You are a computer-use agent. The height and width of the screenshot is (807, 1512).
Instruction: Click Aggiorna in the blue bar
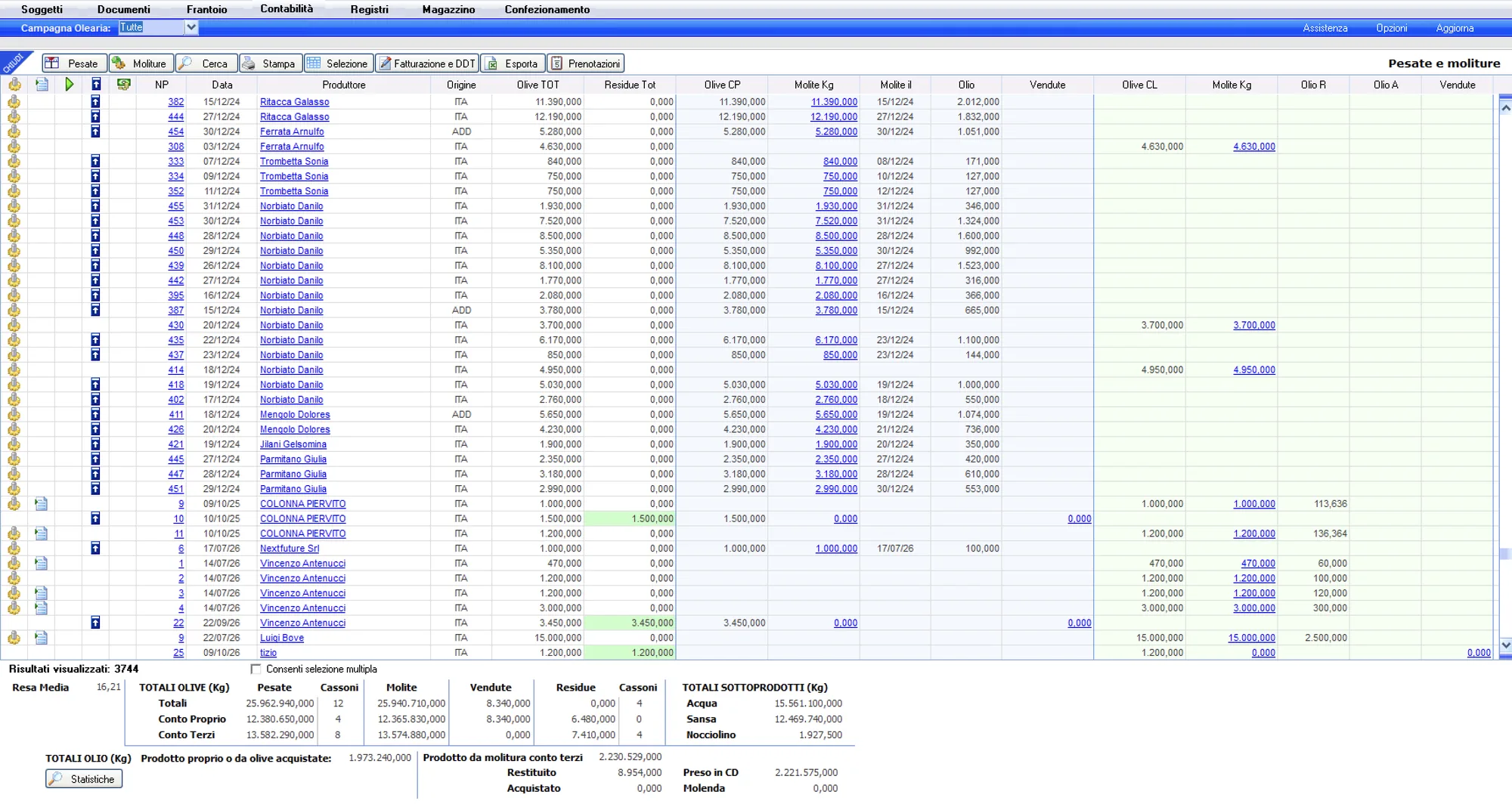1455,28
